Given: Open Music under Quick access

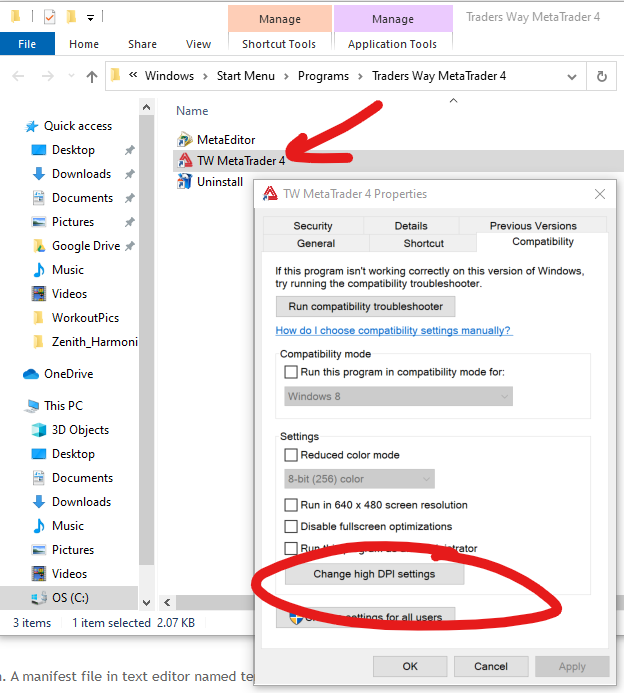Looking at the screenshot, I should [58, 270].
